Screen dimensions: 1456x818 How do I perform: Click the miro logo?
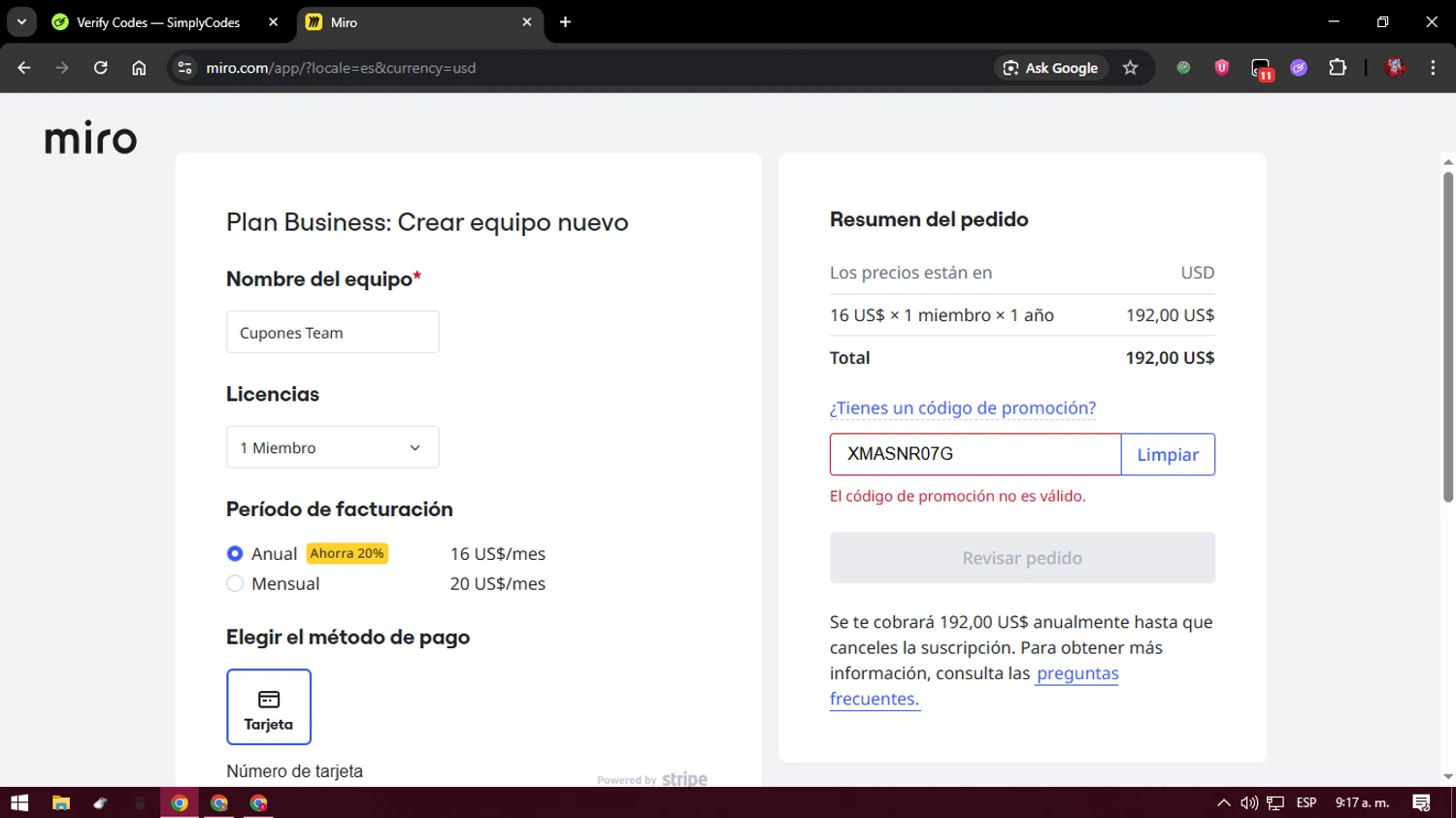tap(90, 139)
